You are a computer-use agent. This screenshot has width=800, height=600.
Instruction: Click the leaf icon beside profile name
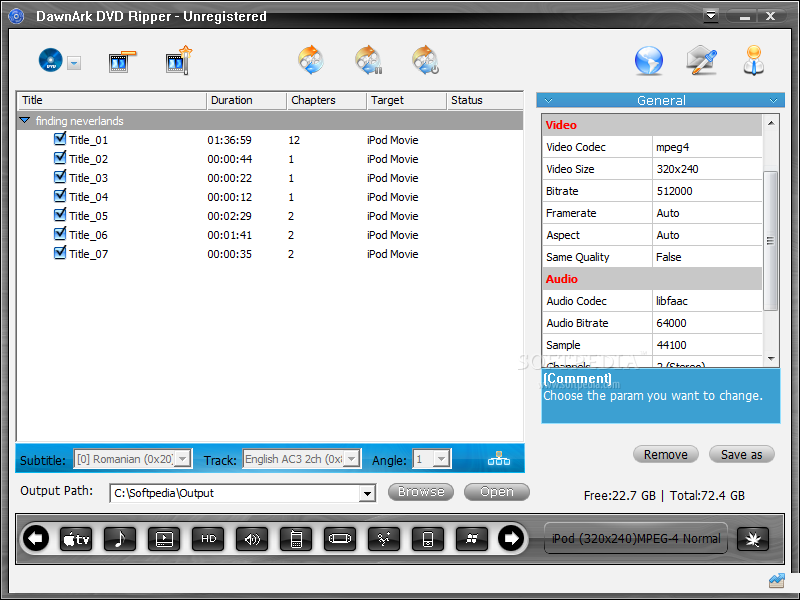click(753, 539)
